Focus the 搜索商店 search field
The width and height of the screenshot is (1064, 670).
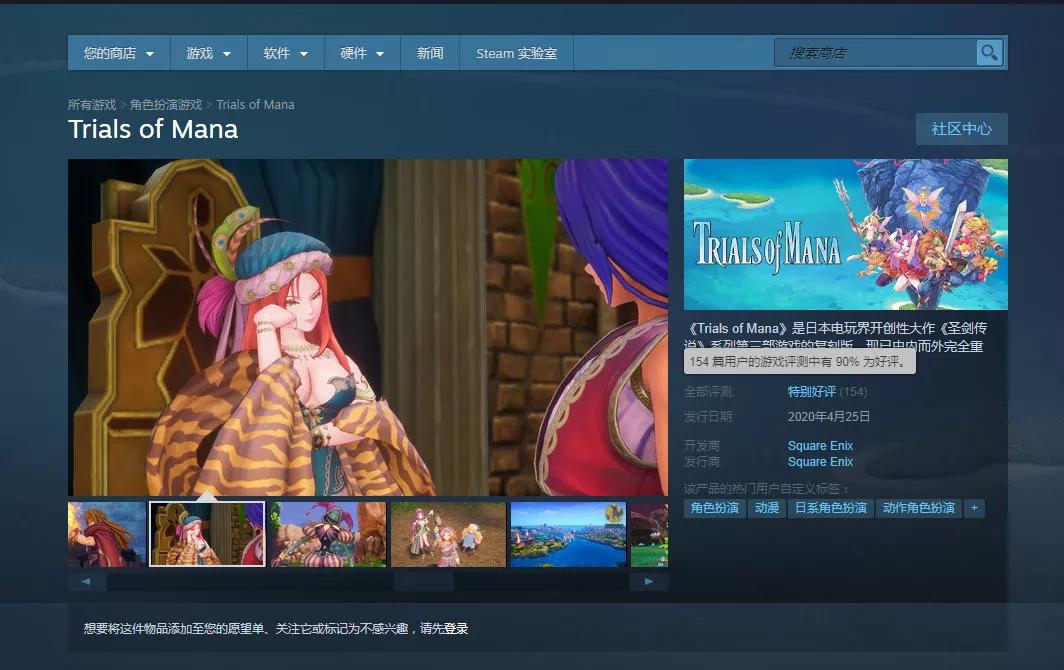(875, 53)
